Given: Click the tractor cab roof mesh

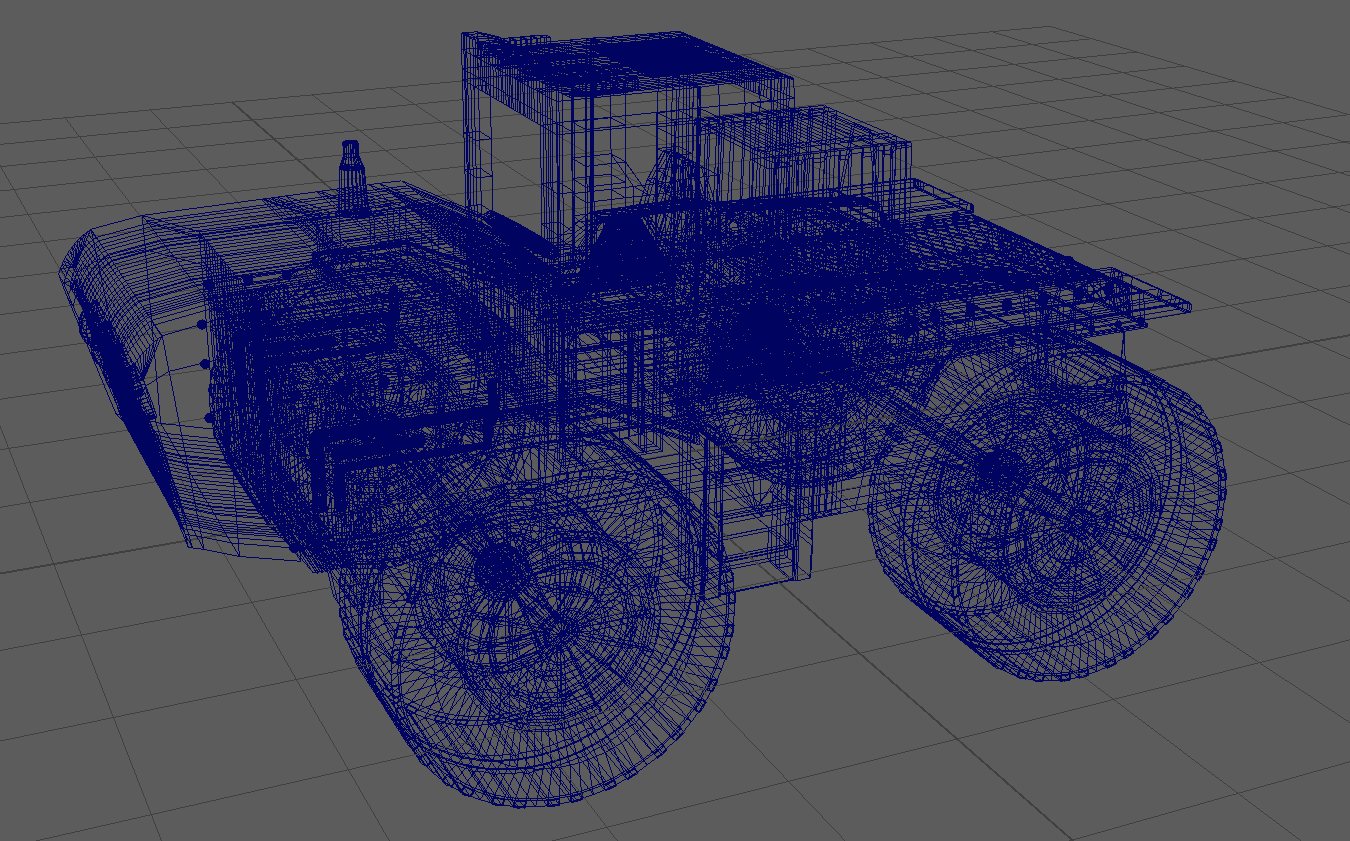Looking at the screenshot, I should [626, 66].
